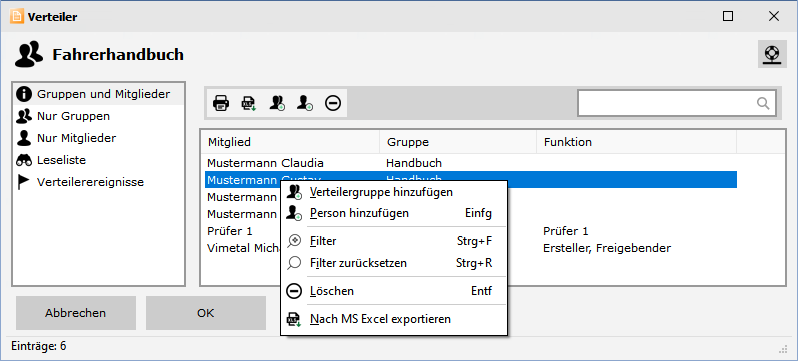The image size is (798, 361).
Task: Click the Verteilerereignisse flag icon
Action: [23, 182]
